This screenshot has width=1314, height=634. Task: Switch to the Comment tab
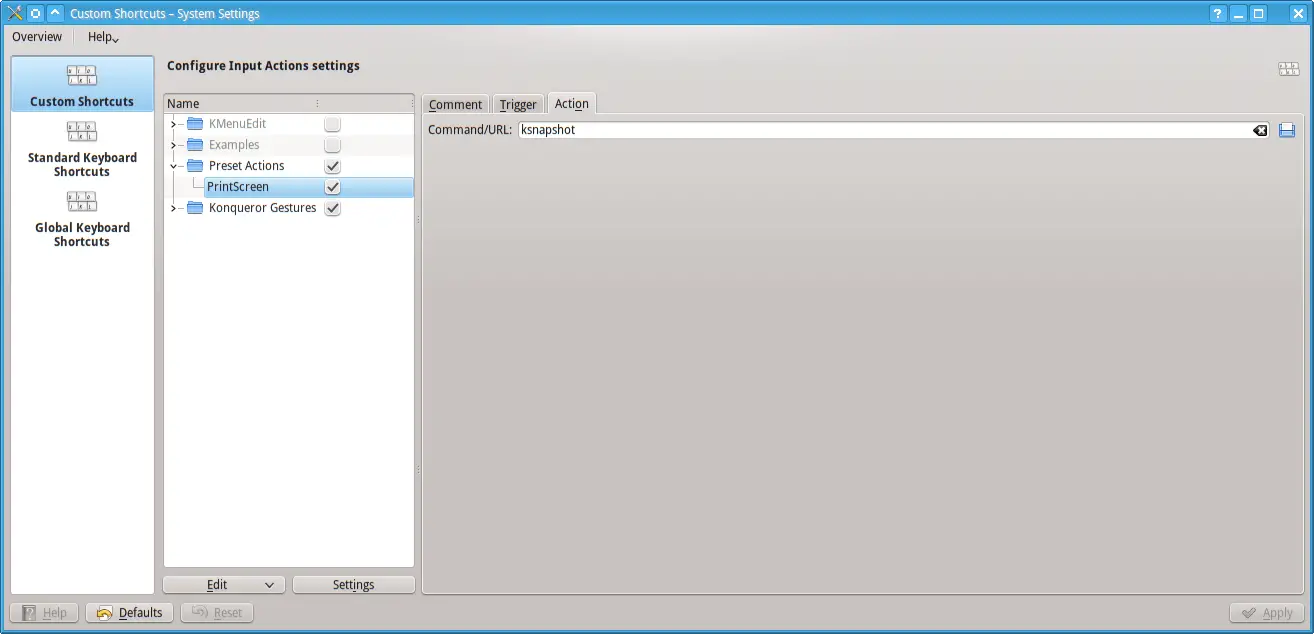[x=456, y=104]
